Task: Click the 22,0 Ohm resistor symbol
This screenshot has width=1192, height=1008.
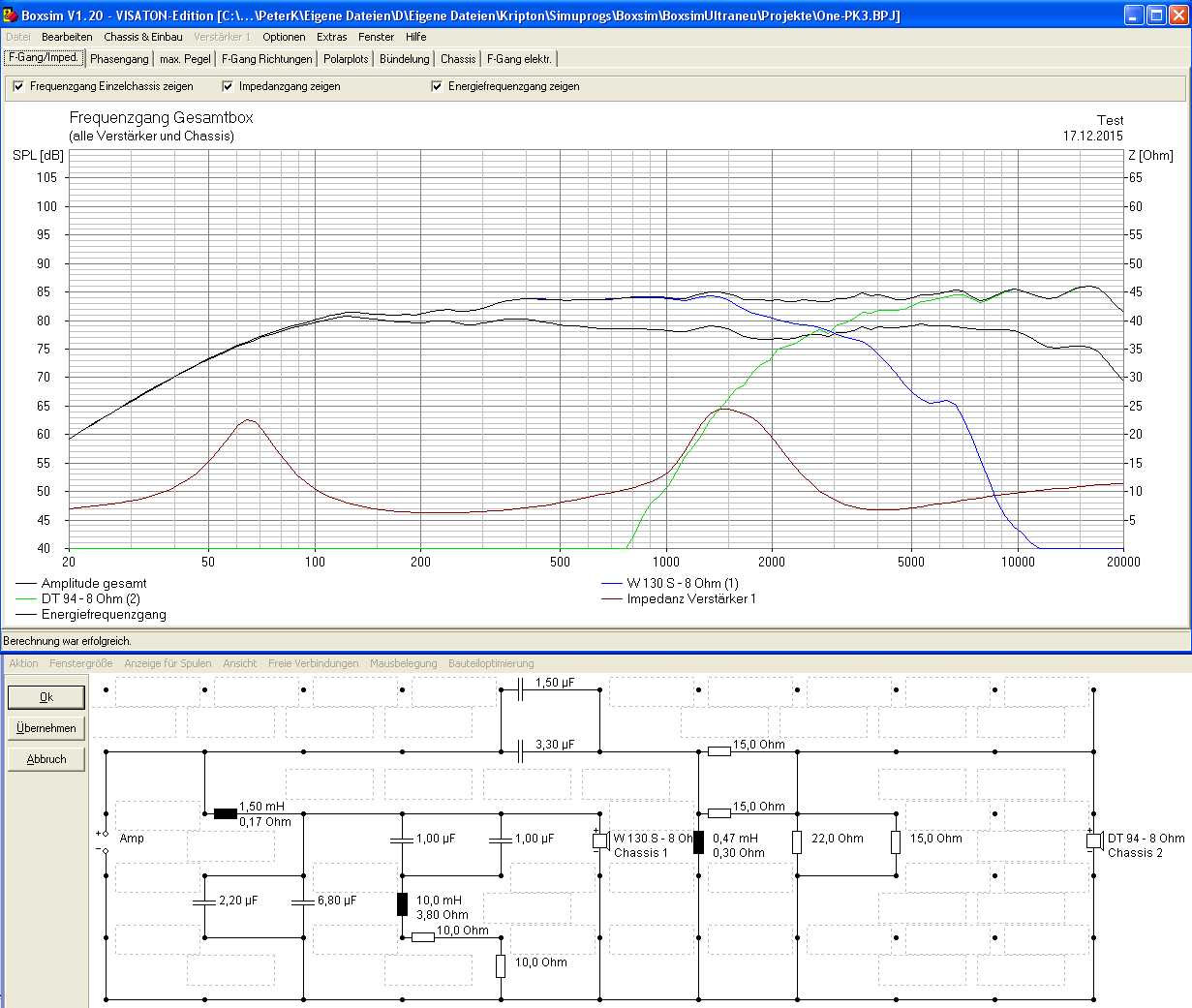Action: [x=797, y=841]
